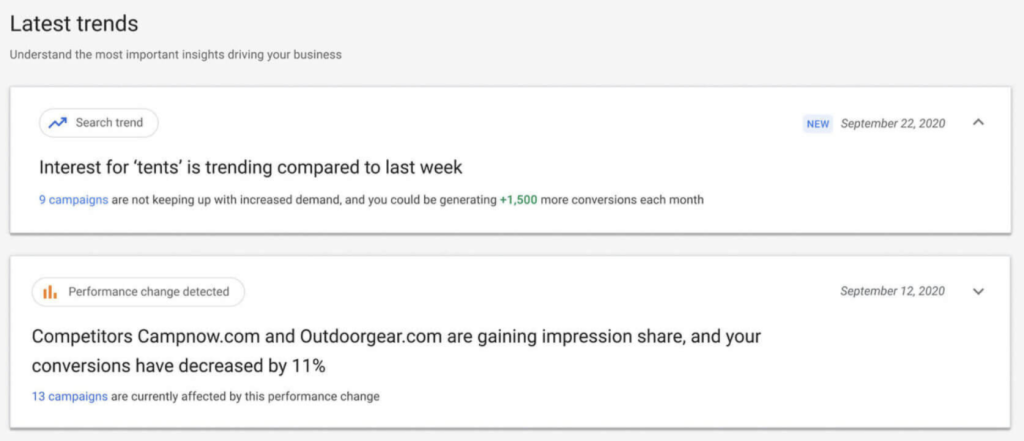Open the 9 campaigns link
This screenshot has height=441, width=1024.
click(x=73, y=200)
